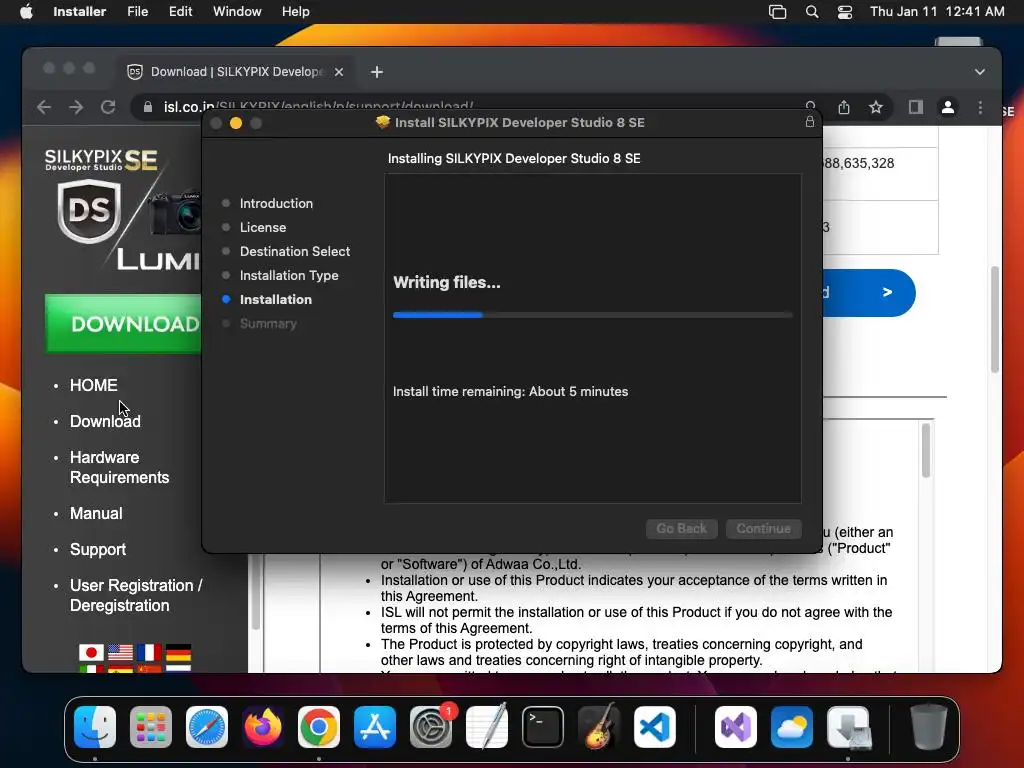This screenshot has width=1024, height=768.
Task: Expand Chrome's tab search chevron
Action: pyautogui.click(x=980, y=72)
